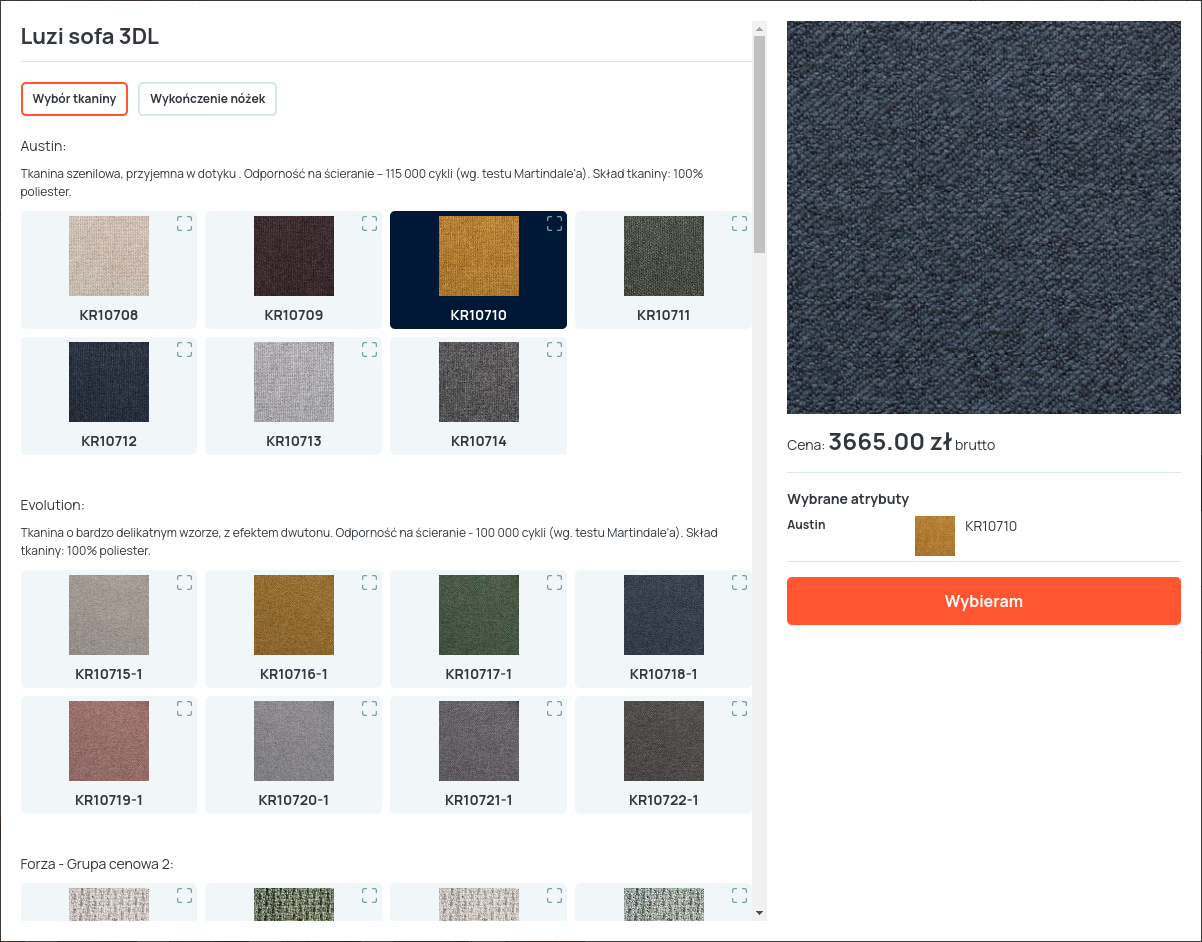This screenshot has height=942, width=1202.
Task: Click the enlarge icon on swatch KR10708
Action: [x=184, y=224]
